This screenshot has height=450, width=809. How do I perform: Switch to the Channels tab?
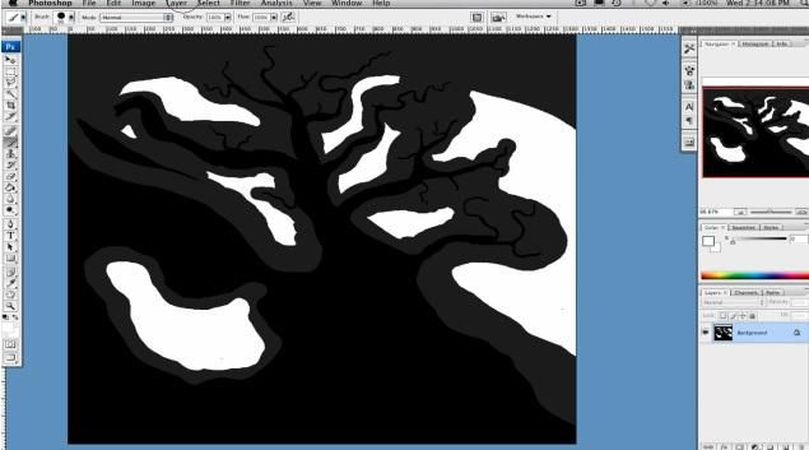746,292
